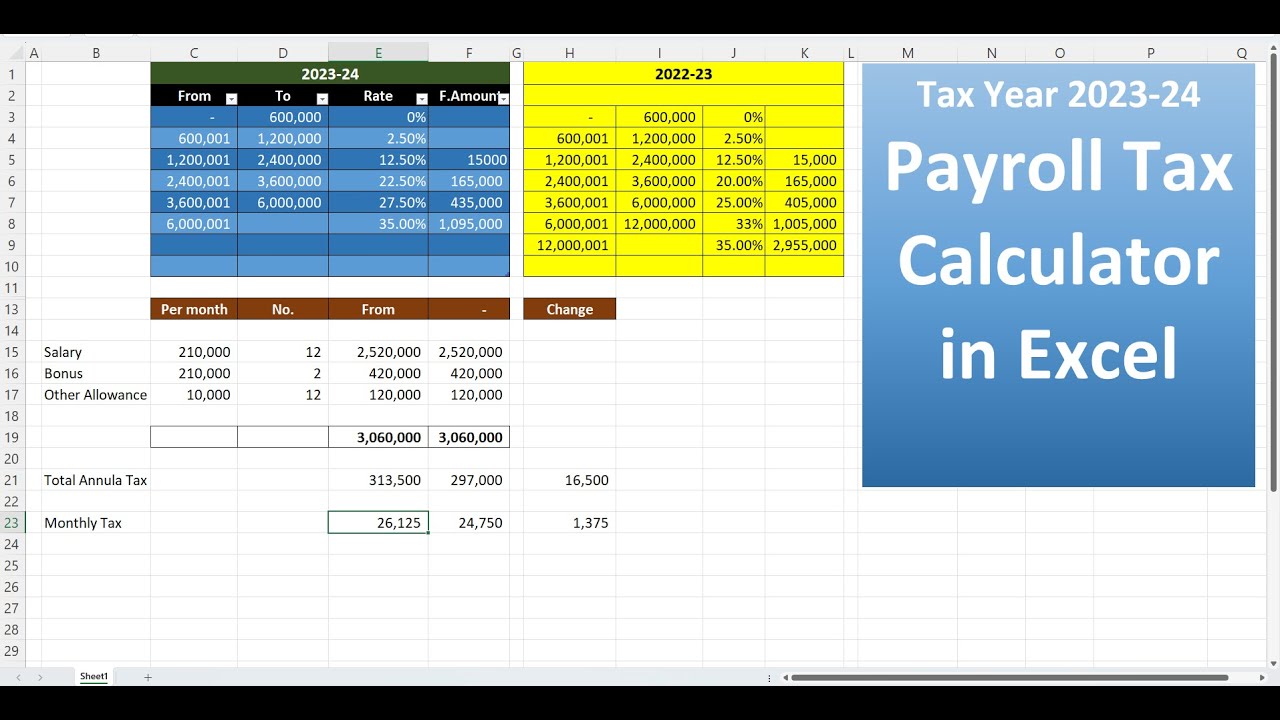Select the Other Allowance cell 120,000 in column F
1280x720 pixels.
(469, 395)
